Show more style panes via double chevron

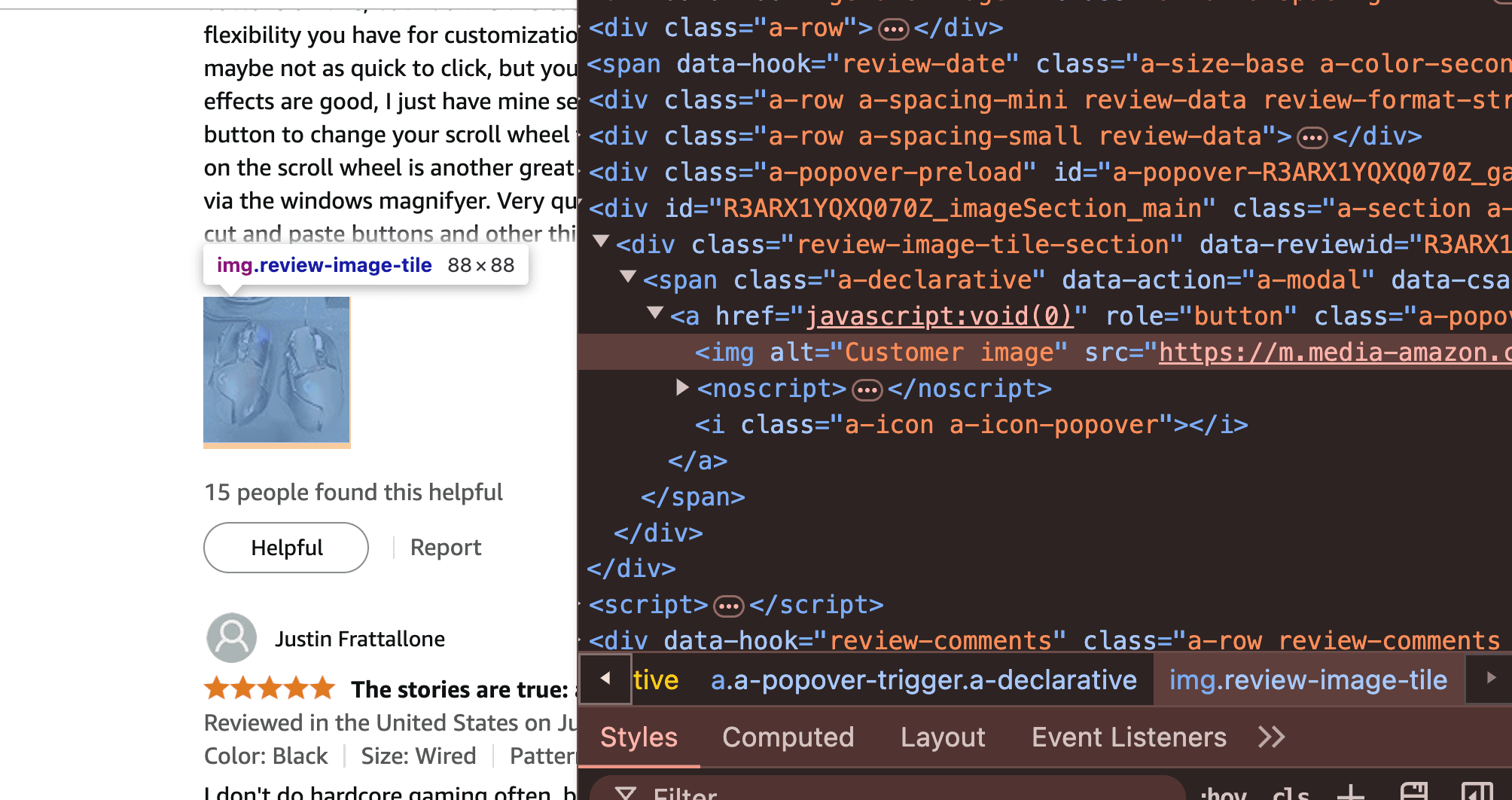[x=1271, y=737]
